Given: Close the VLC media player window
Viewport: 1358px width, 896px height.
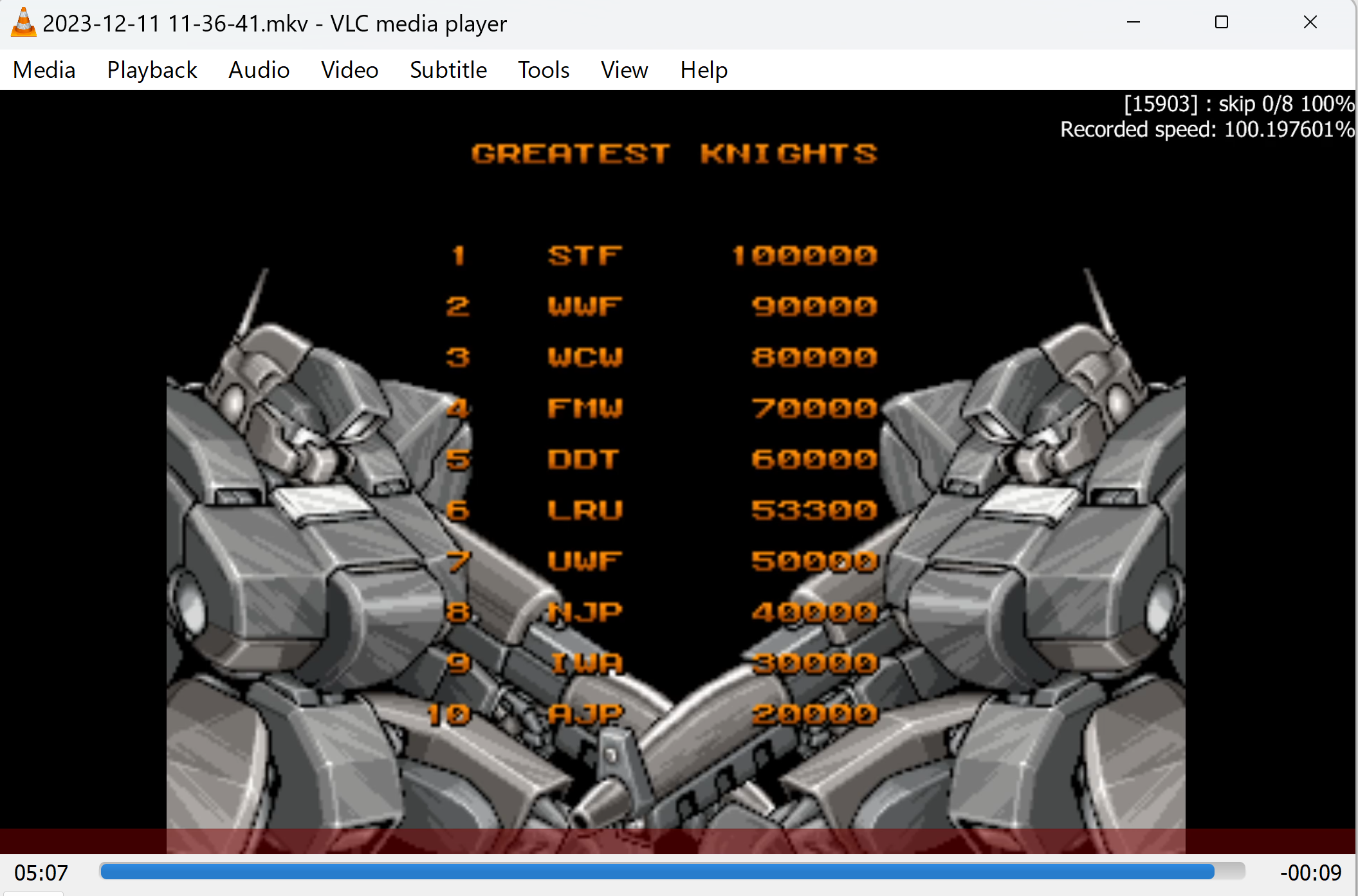Looking at the screenshot, I should tap(1310, 23).
